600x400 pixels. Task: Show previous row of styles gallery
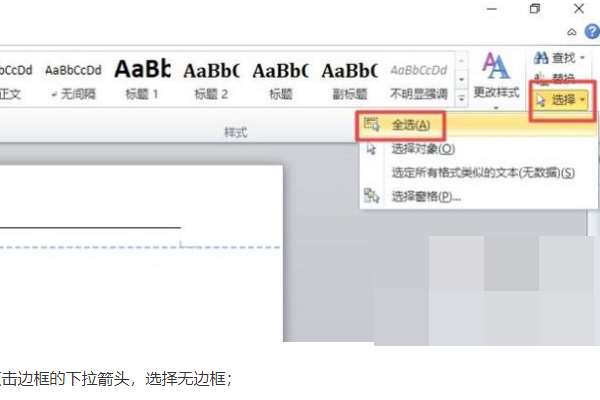coord(461,61)
